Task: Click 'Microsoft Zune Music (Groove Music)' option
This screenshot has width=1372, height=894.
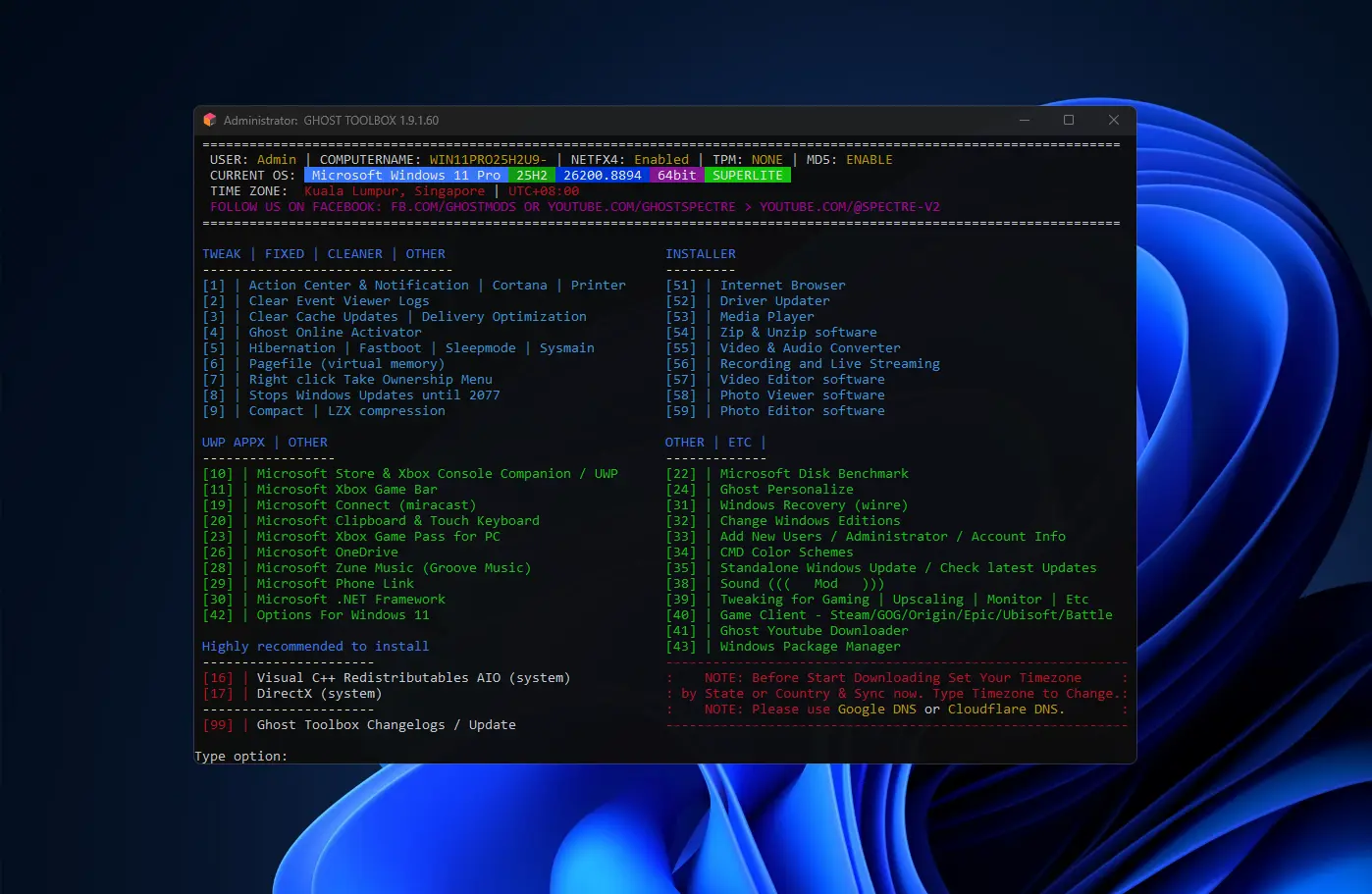Action: coord(395,568)
